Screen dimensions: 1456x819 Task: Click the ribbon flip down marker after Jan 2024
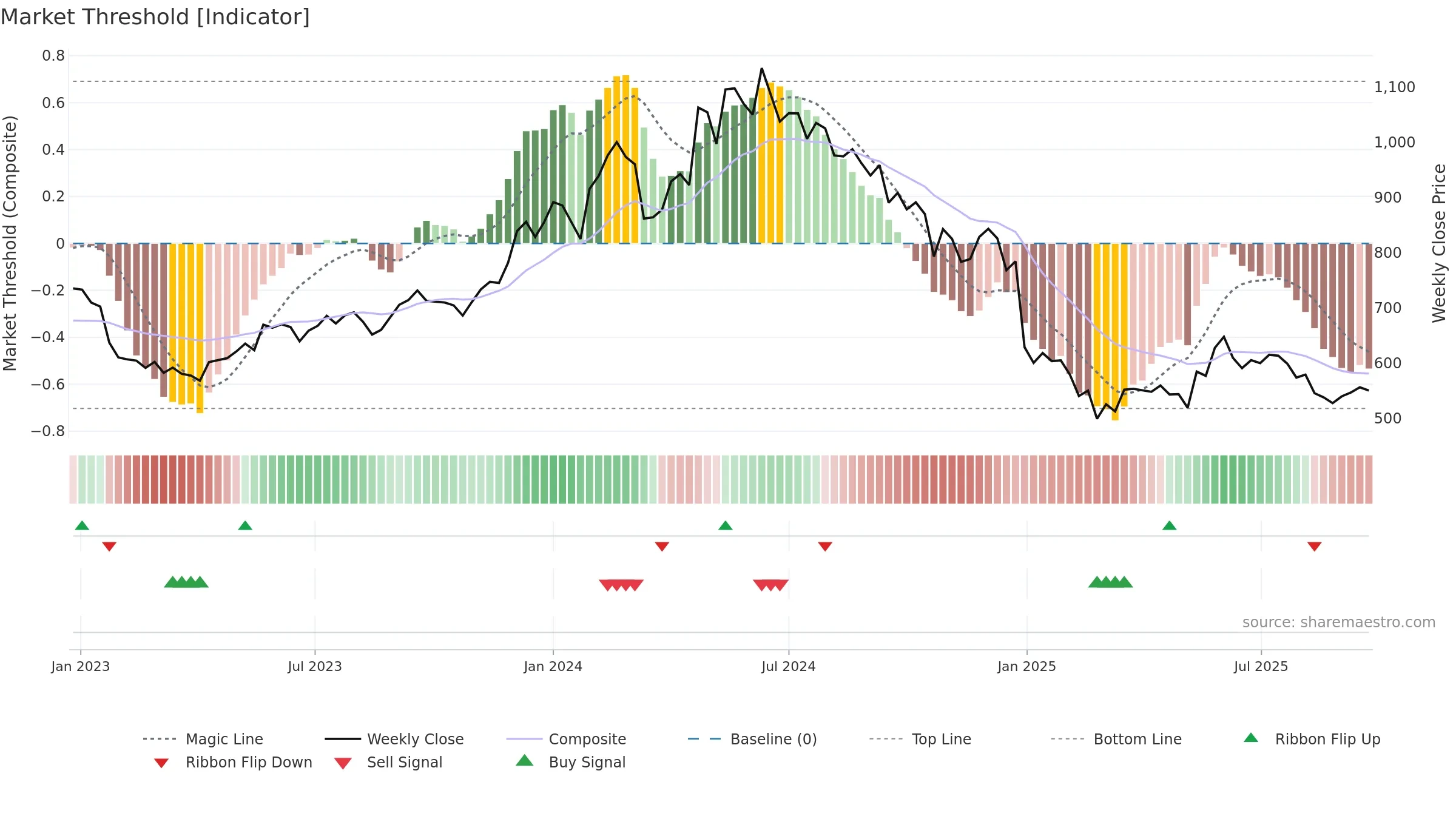pyautogui.click(x=662, y=547)
